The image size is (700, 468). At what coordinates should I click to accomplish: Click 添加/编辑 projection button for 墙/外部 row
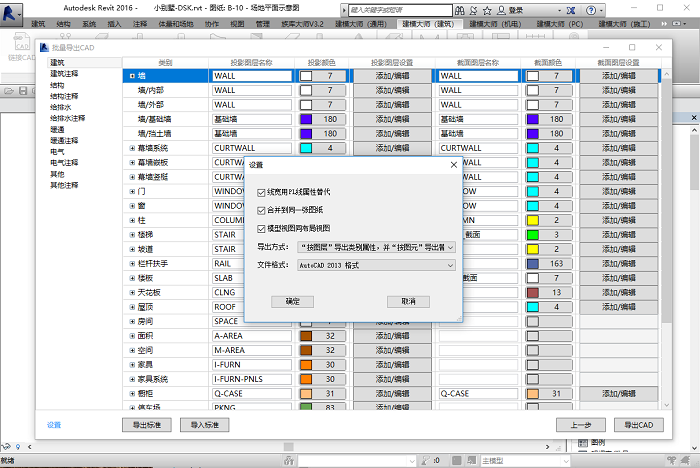(x=392, y=104)
